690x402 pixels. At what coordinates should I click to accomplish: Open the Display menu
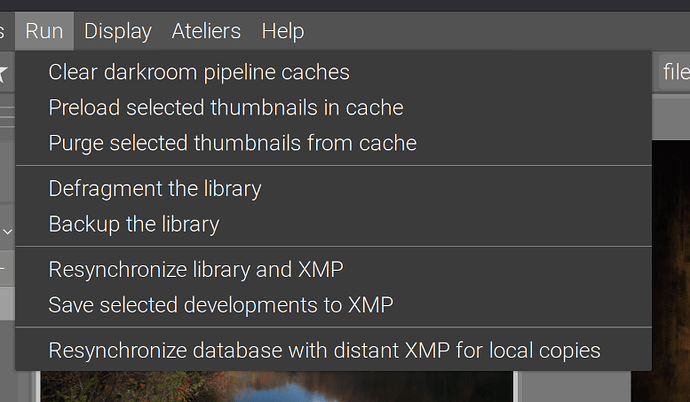117,31
